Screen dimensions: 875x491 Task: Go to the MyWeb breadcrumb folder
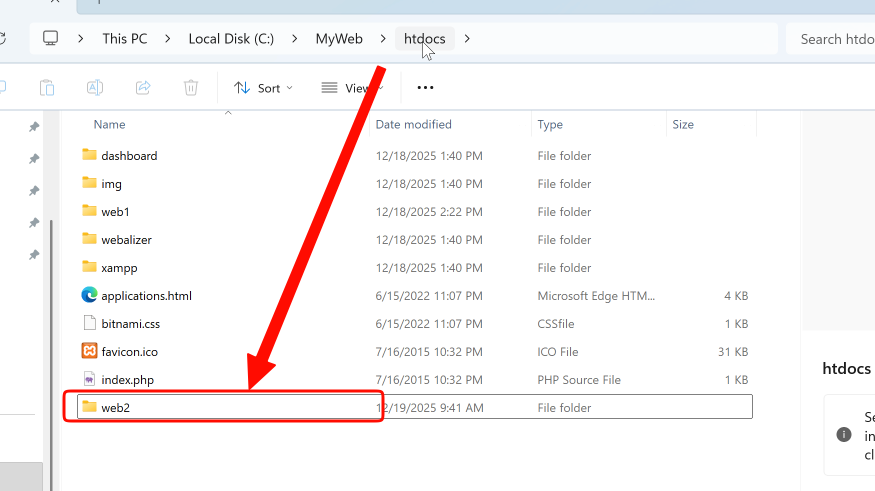[x=338, y=39]
